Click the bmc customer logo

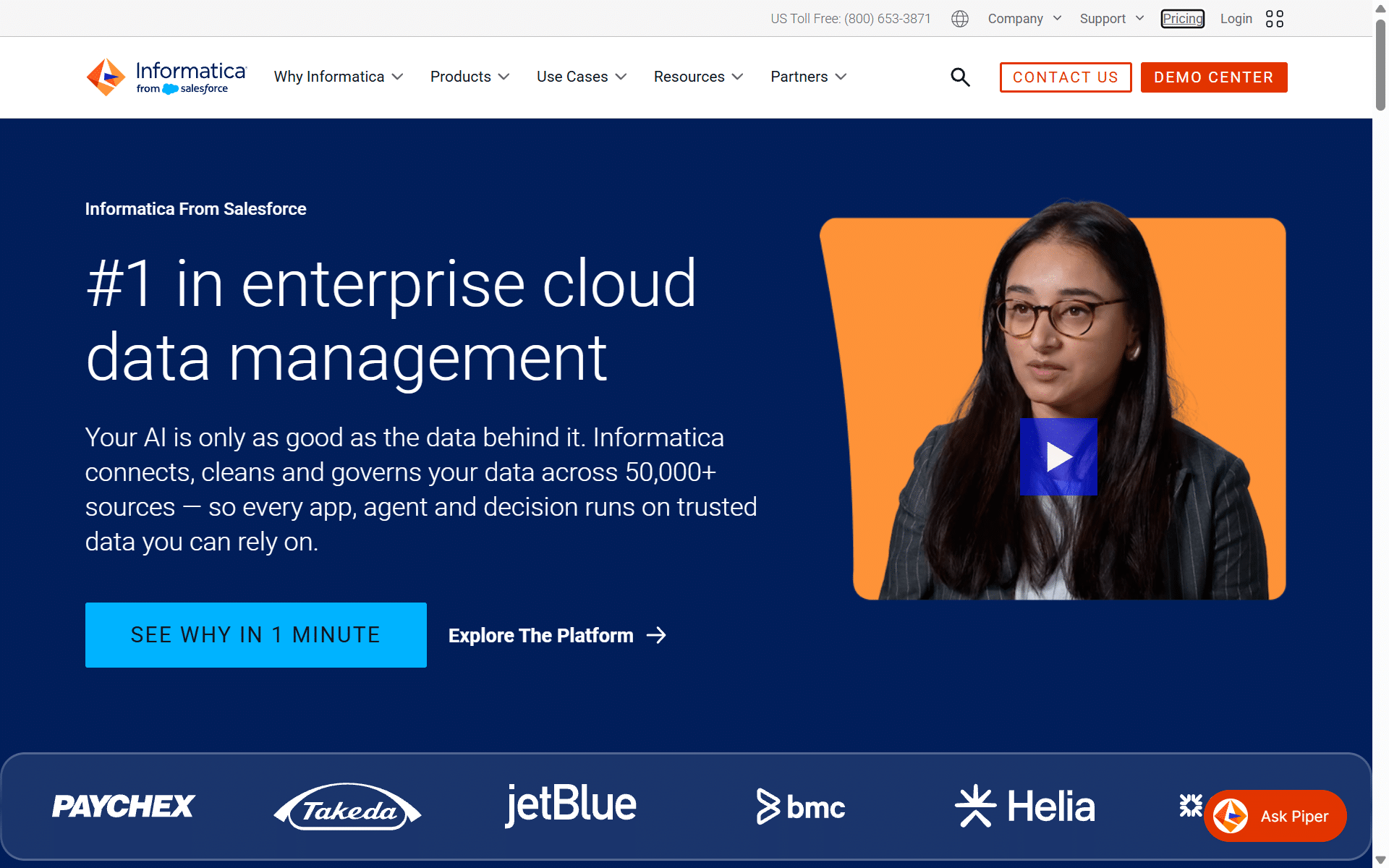801,807
